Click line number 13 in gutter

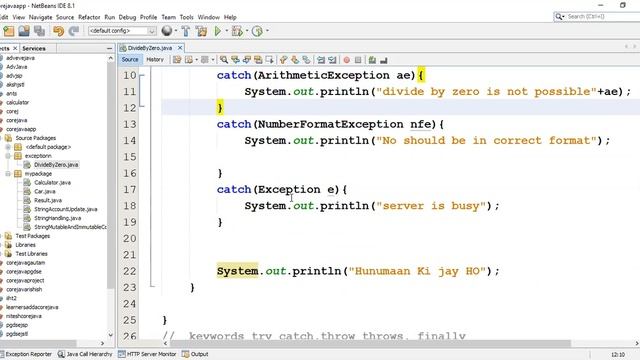click(x=129, y=124)
